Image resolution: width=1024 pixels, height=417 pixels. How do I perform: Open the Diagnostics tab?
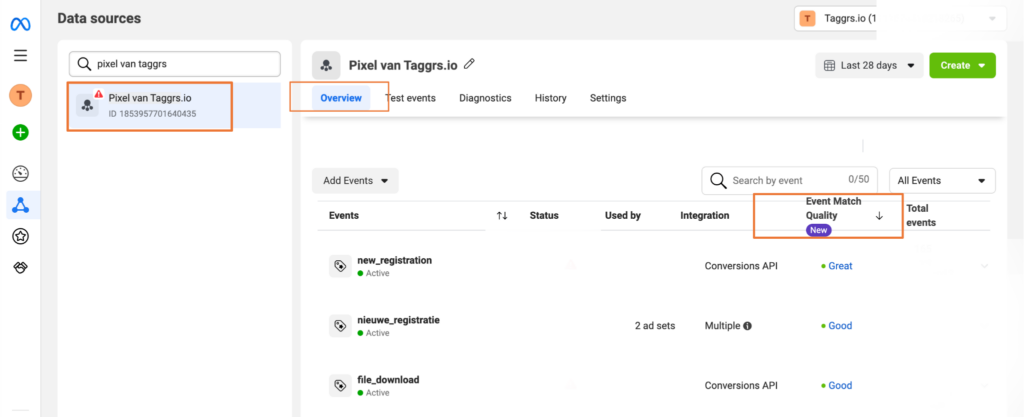[x=485, y=98]
